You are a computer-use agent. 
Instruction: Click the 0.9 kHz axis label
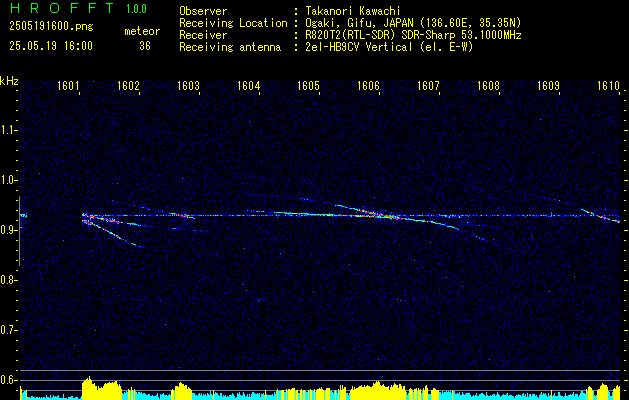8,230
